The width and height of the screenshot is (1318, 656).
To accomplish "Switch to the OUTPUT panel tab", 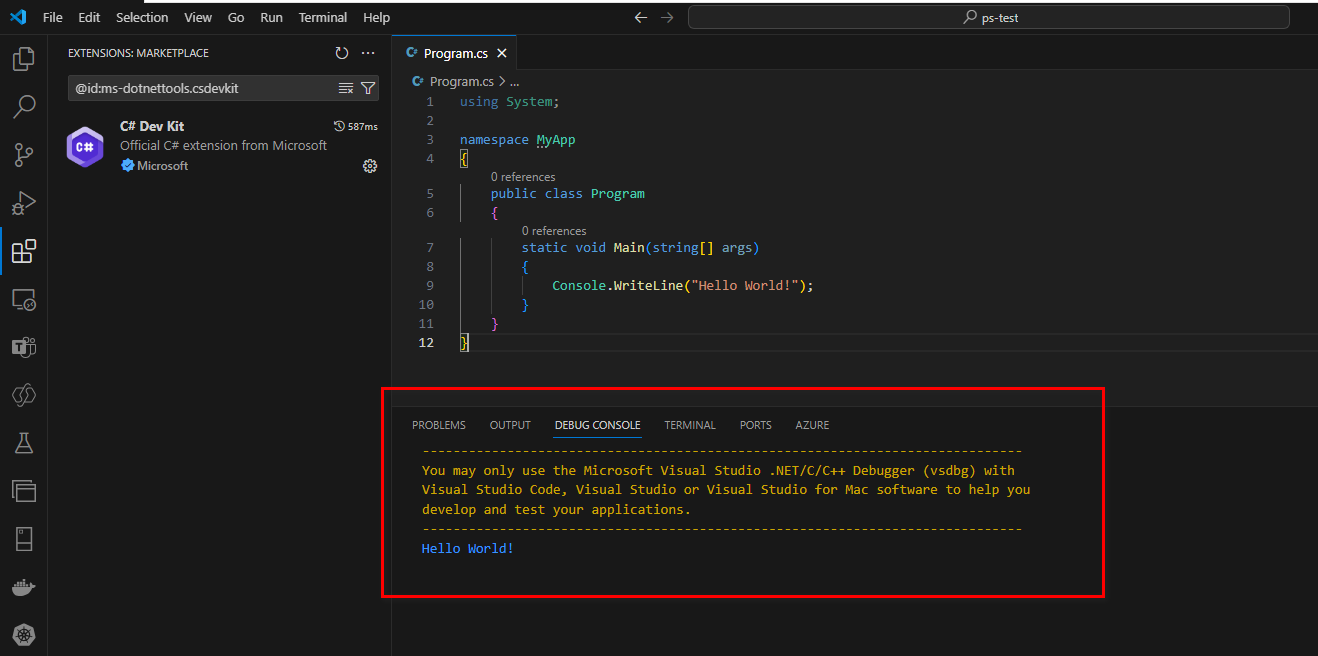I will 510,425.
